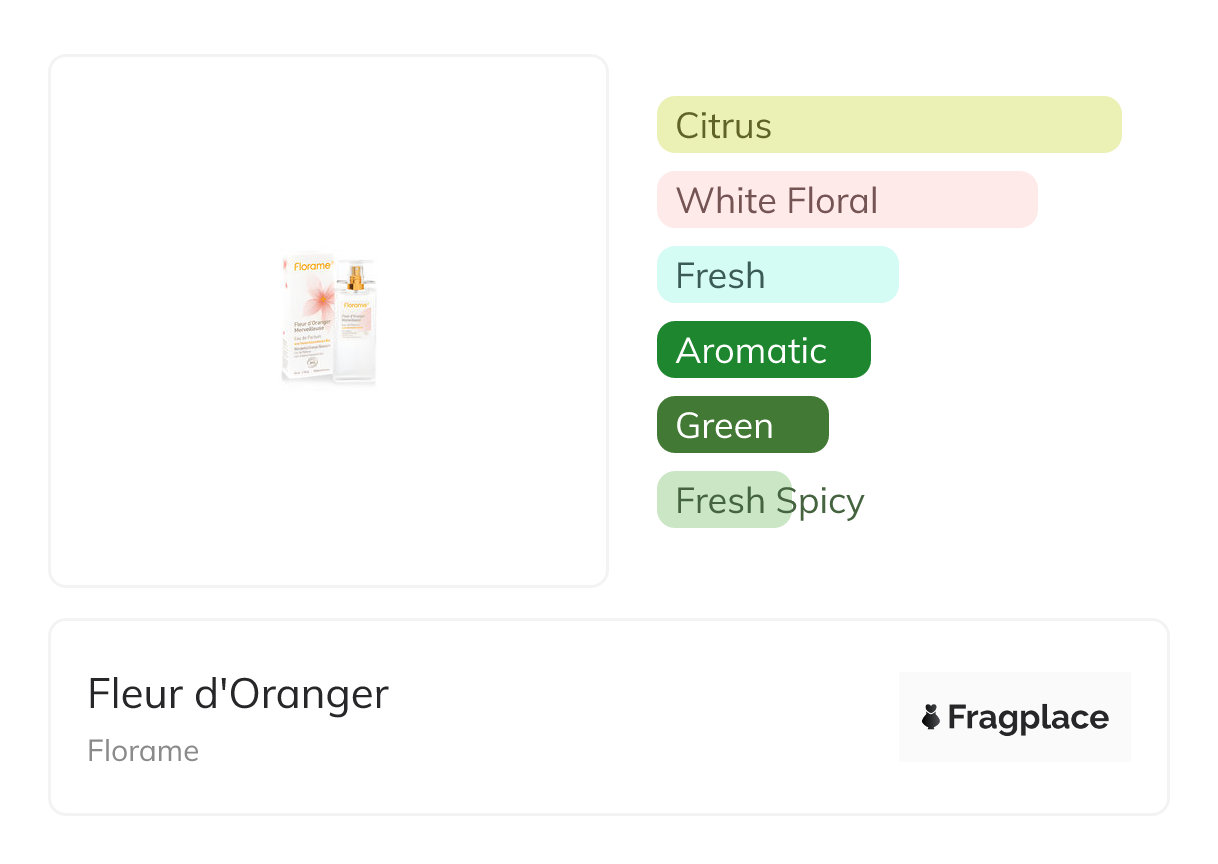Choose the Fresh accord bar
This screenshot has height=864, width=1218.
click(x=777, y=275)
